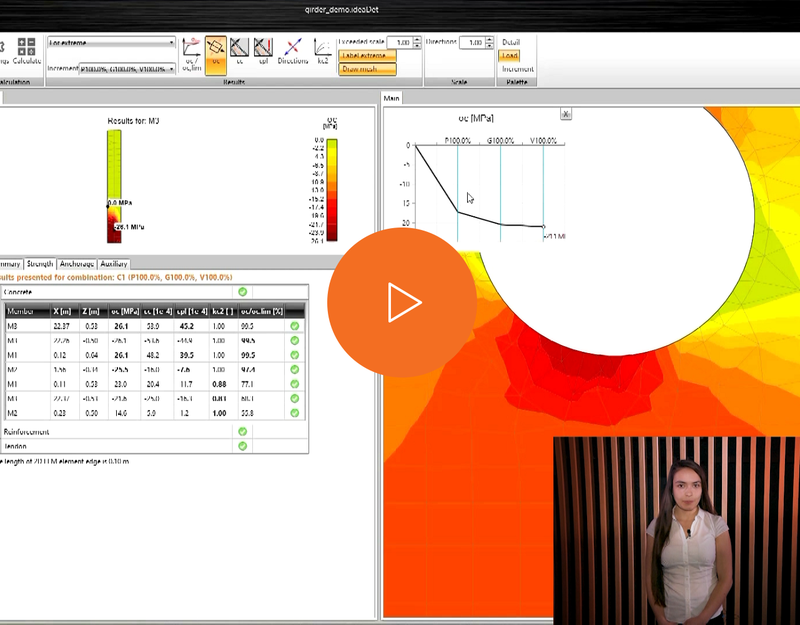Play the video with the orange button

[402, 303]
